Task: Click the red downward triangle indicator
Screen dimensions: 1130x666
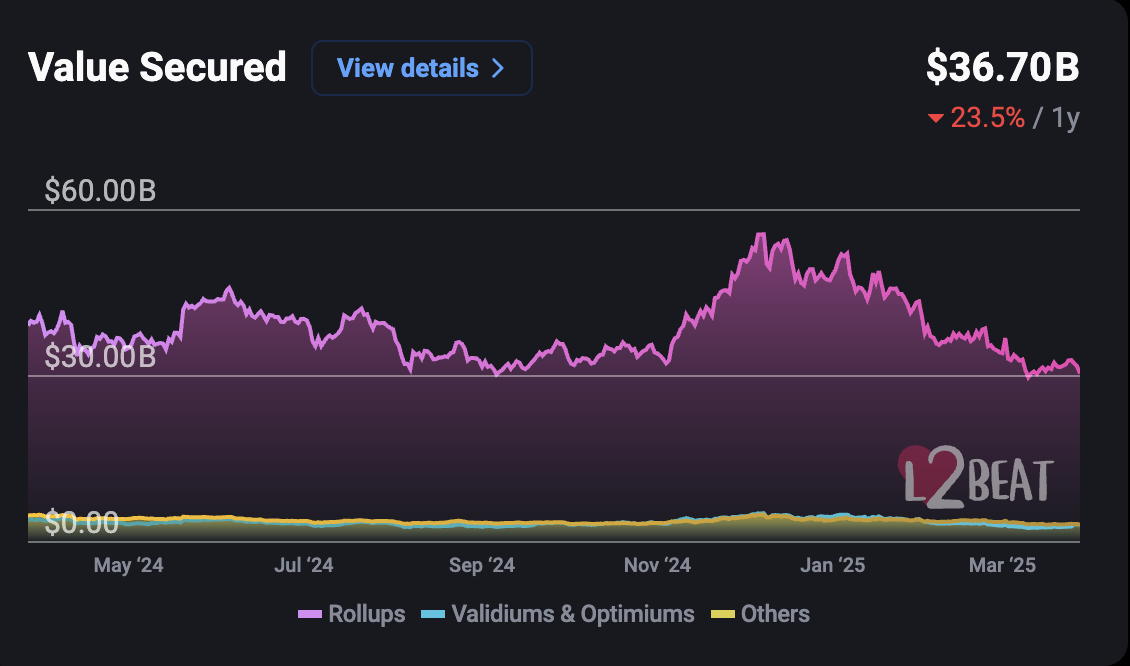Action: (934, 117)
